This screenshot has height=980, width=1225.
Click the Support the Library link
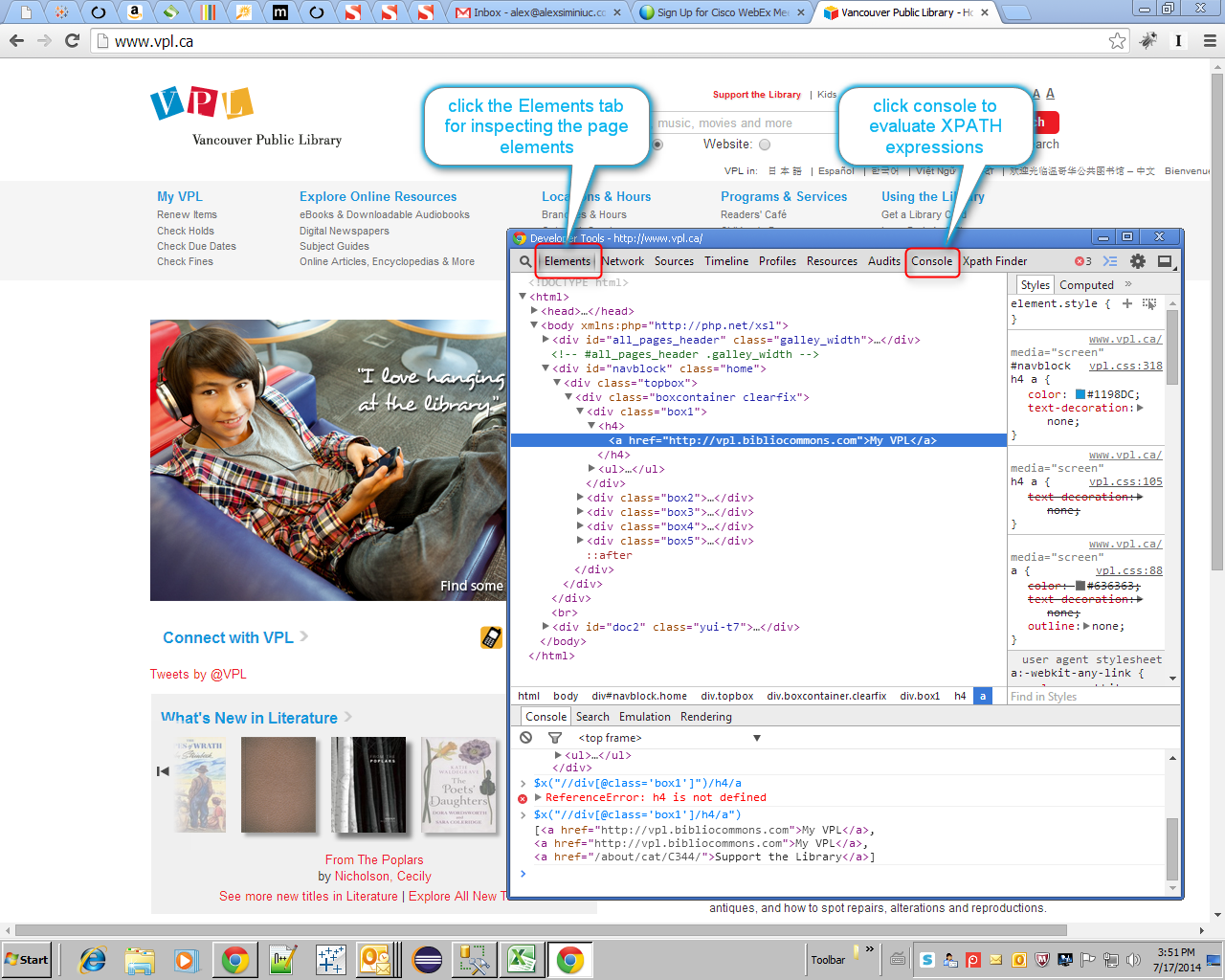(756, 95)
